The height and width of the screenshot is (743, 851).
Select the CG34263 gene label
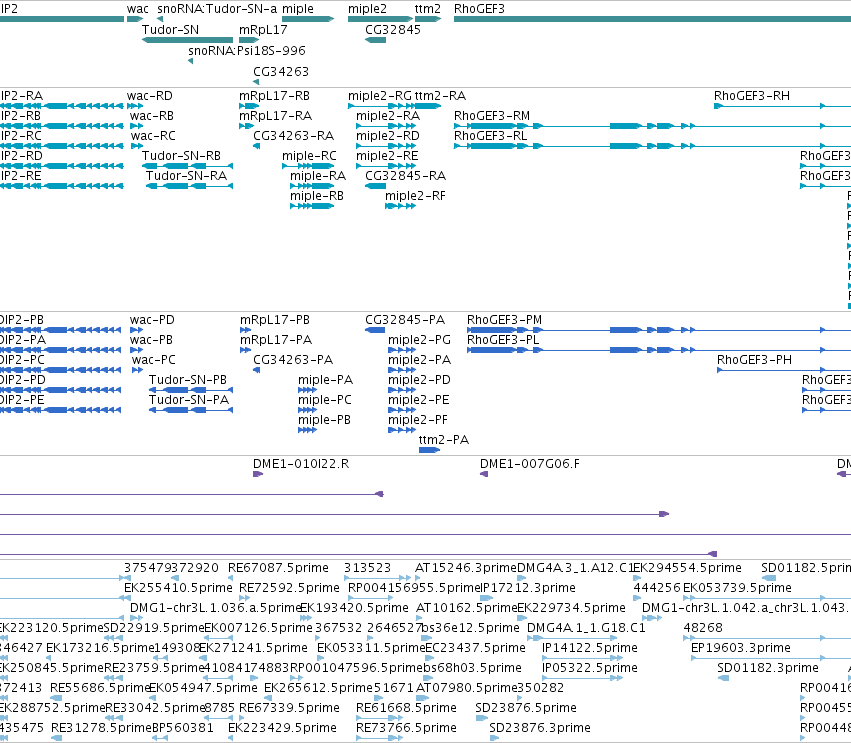pyautogui.click(x=281, y=72)
